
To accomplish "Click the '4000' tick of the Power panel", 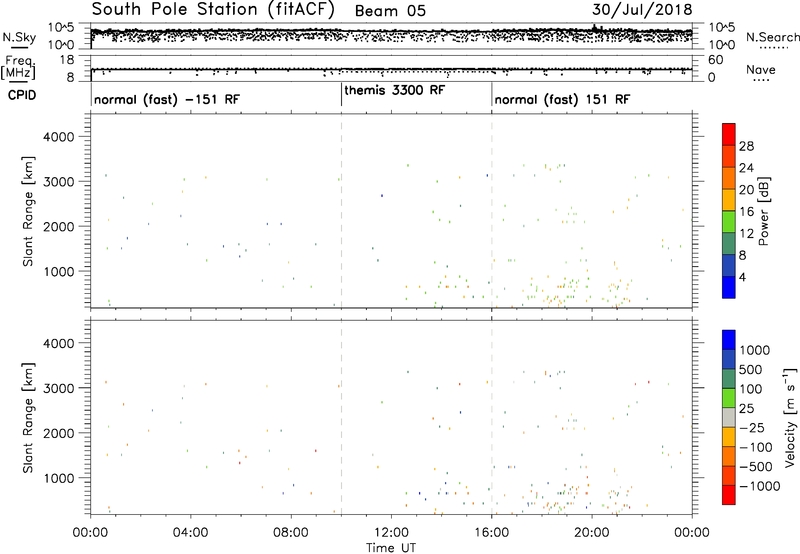I will 59,137.
